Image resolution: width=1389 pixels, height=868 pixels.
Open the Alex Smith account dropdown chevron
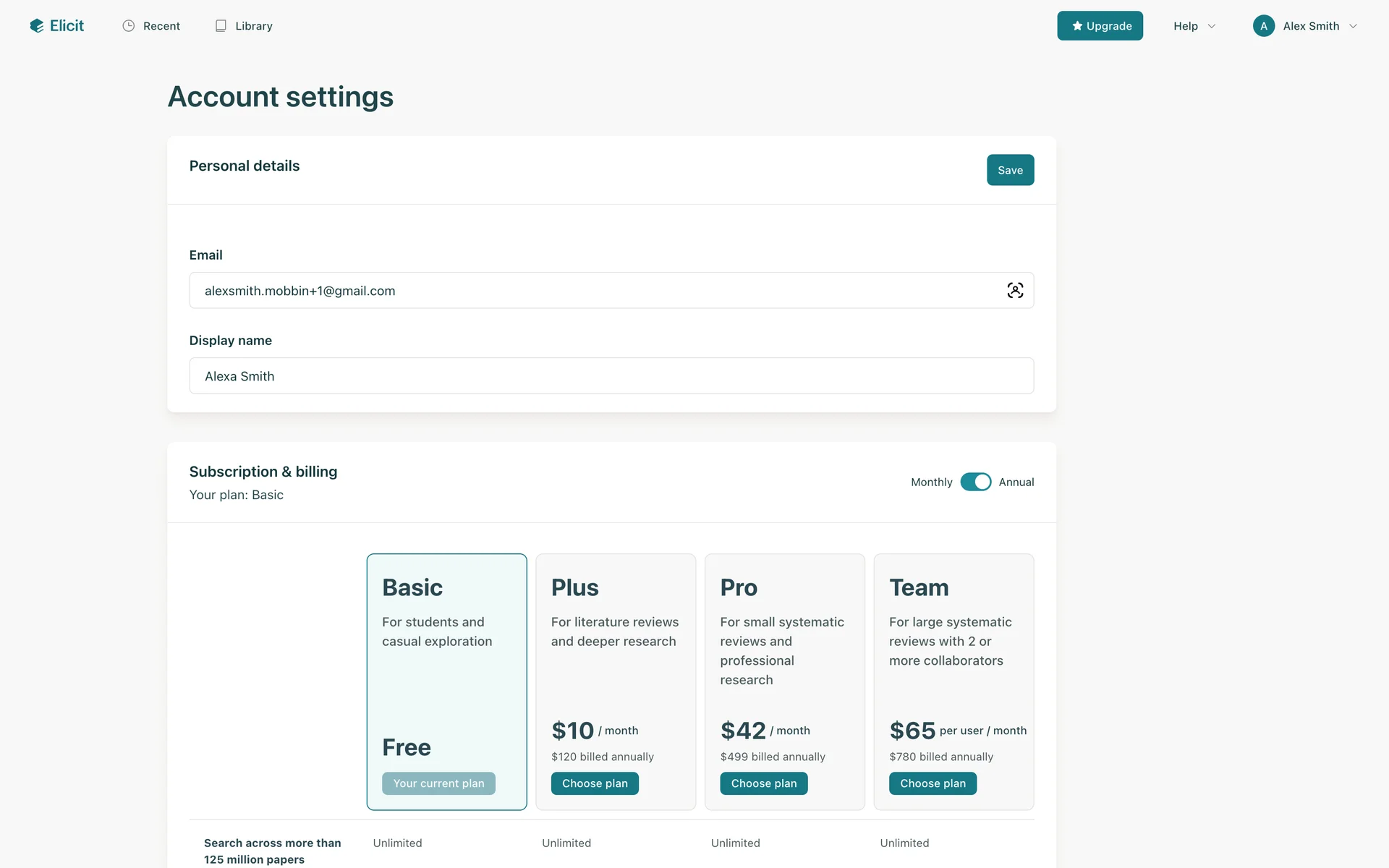coord(1353,26)
